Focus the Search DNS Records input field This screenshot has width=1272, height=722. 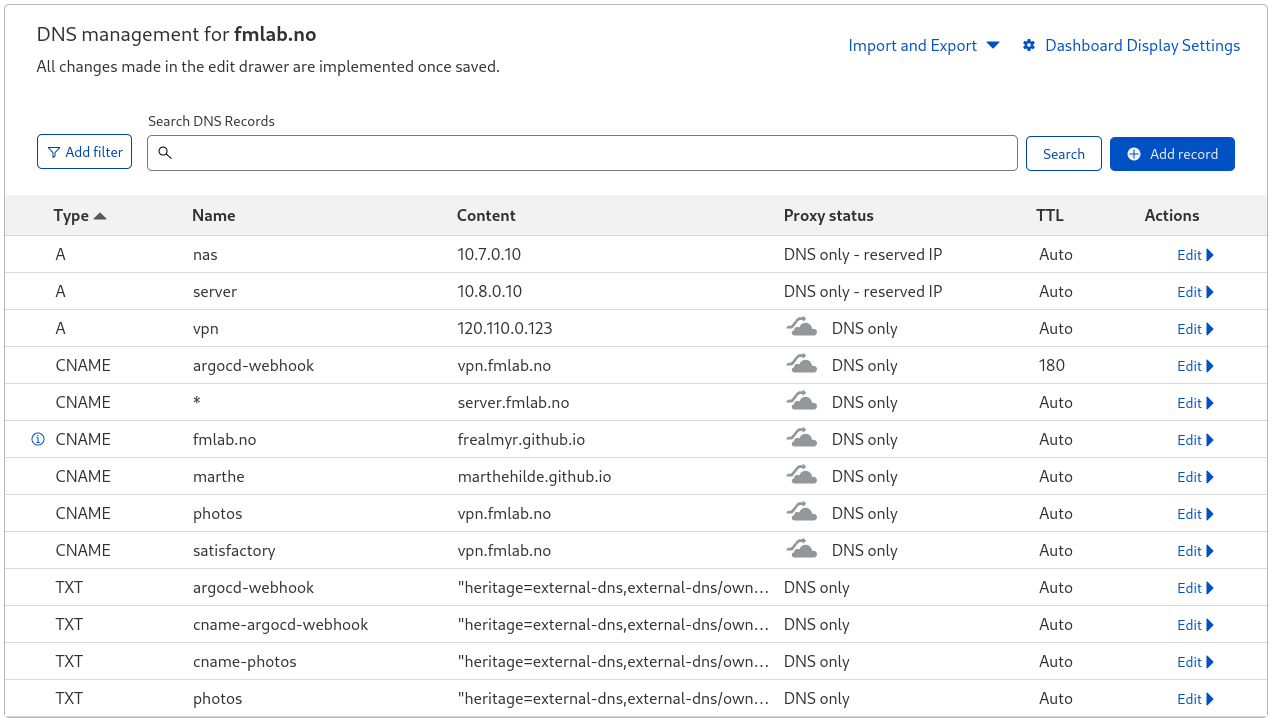click(x=590, y=153)
